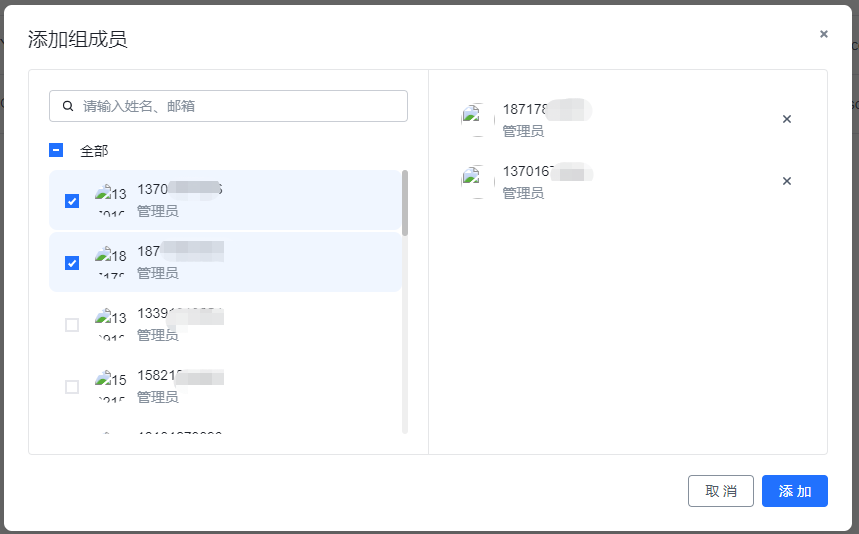Click the 取消 cancel button
Image resolution: width=859 pixels, height=534 pixels.
pos(721,491)
